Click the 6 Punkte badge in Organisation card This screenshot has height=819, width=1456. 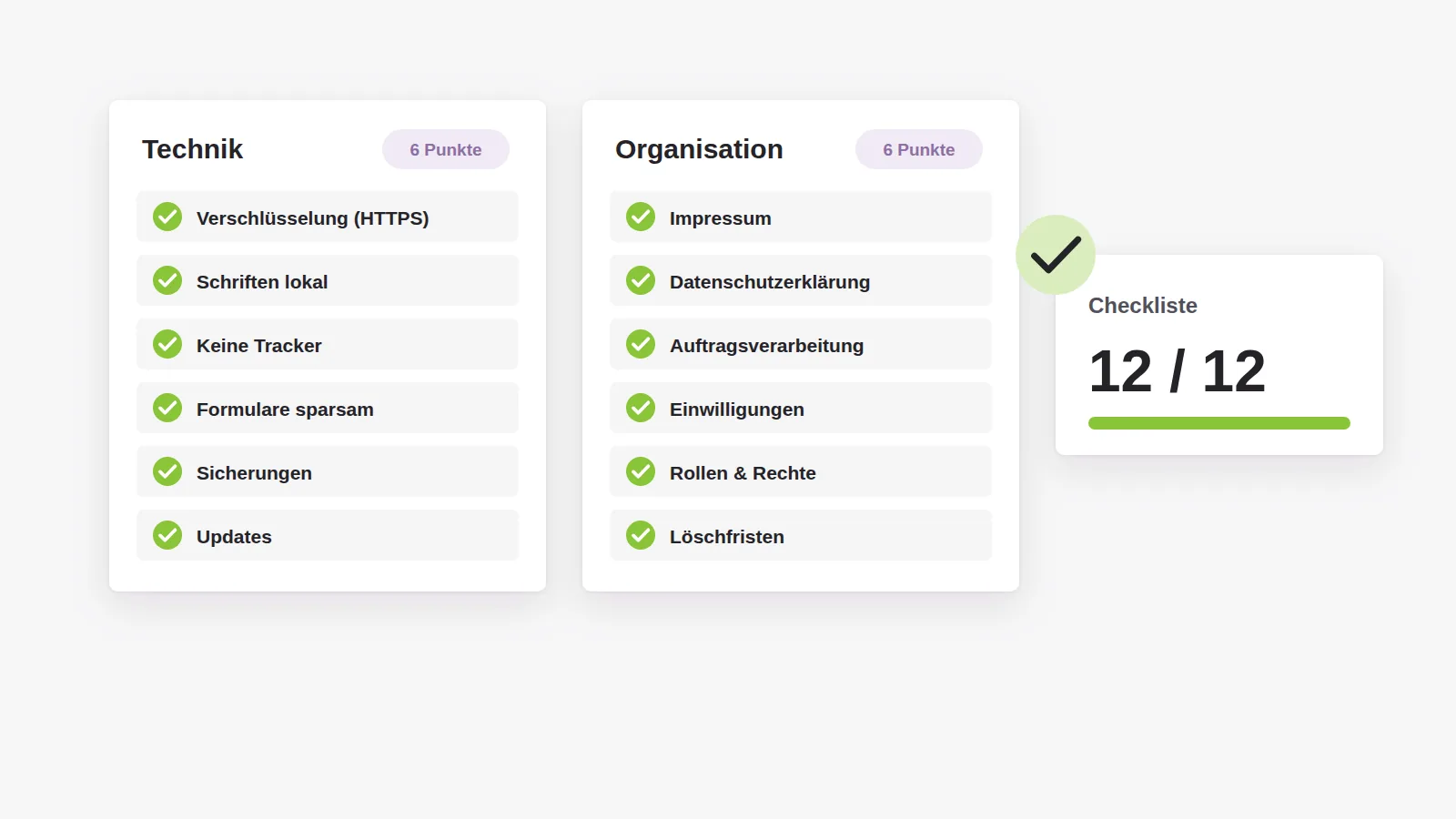(x=919, y=149)
